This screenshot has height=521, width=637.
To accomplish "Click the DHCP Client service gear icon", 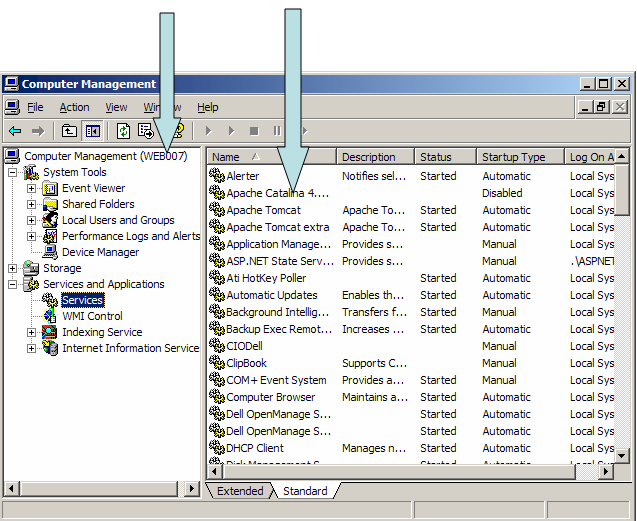I will click(x=217, y=447).
